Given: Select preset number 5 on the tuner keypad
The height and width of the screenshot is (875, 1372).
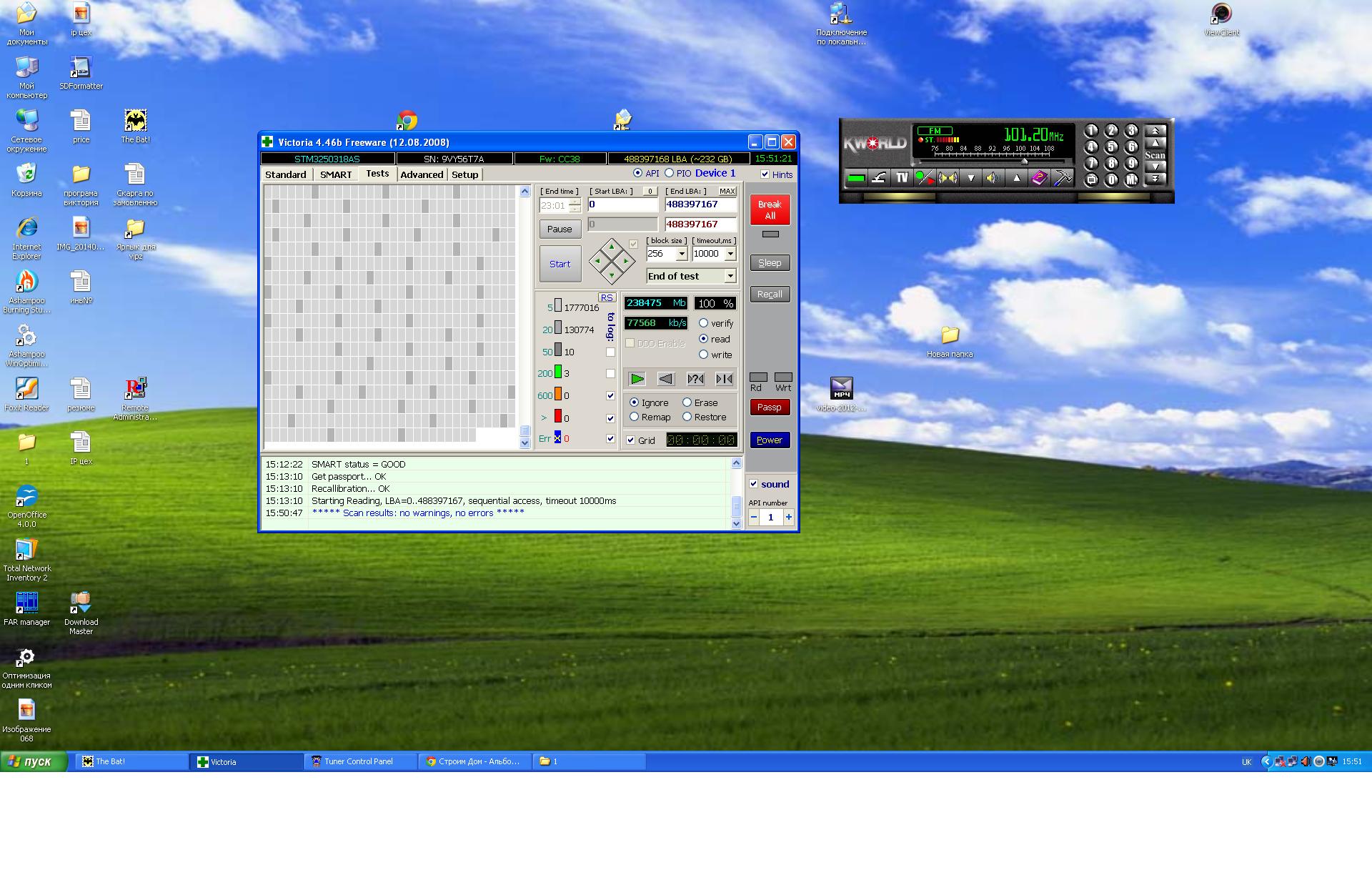Looking at the screenshot, I should [1111, 147].
